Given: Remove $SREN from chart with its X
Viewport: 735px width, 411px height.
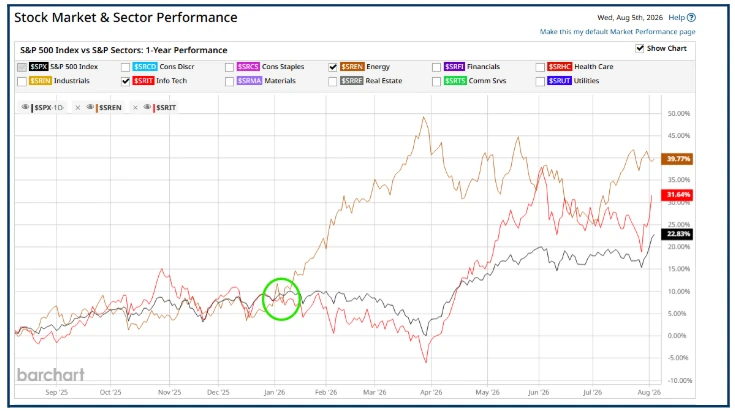Looking at the screenshot, I should click(78, 108).
